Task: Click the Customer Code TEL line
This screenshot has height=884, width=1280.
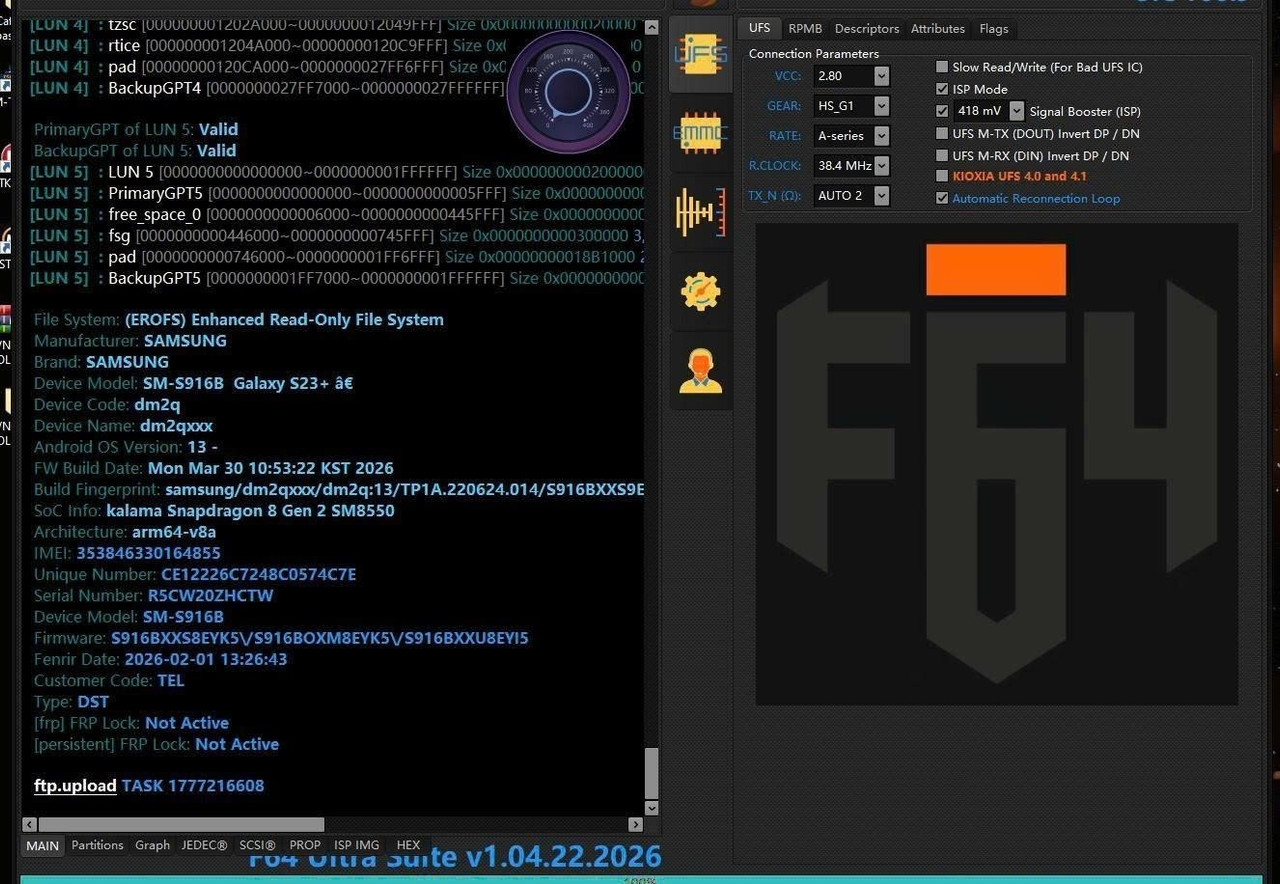Action: (x=109, y=681)
